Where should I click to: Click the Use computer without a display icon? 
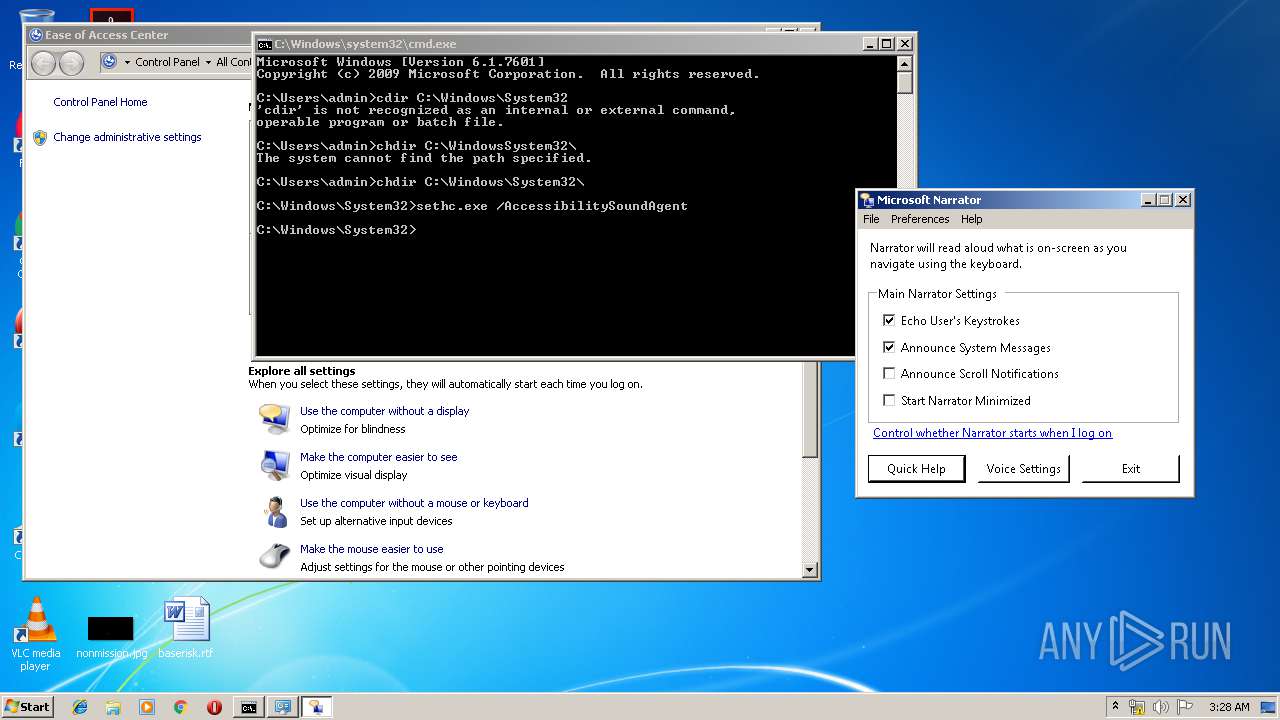tap(274, 419)
